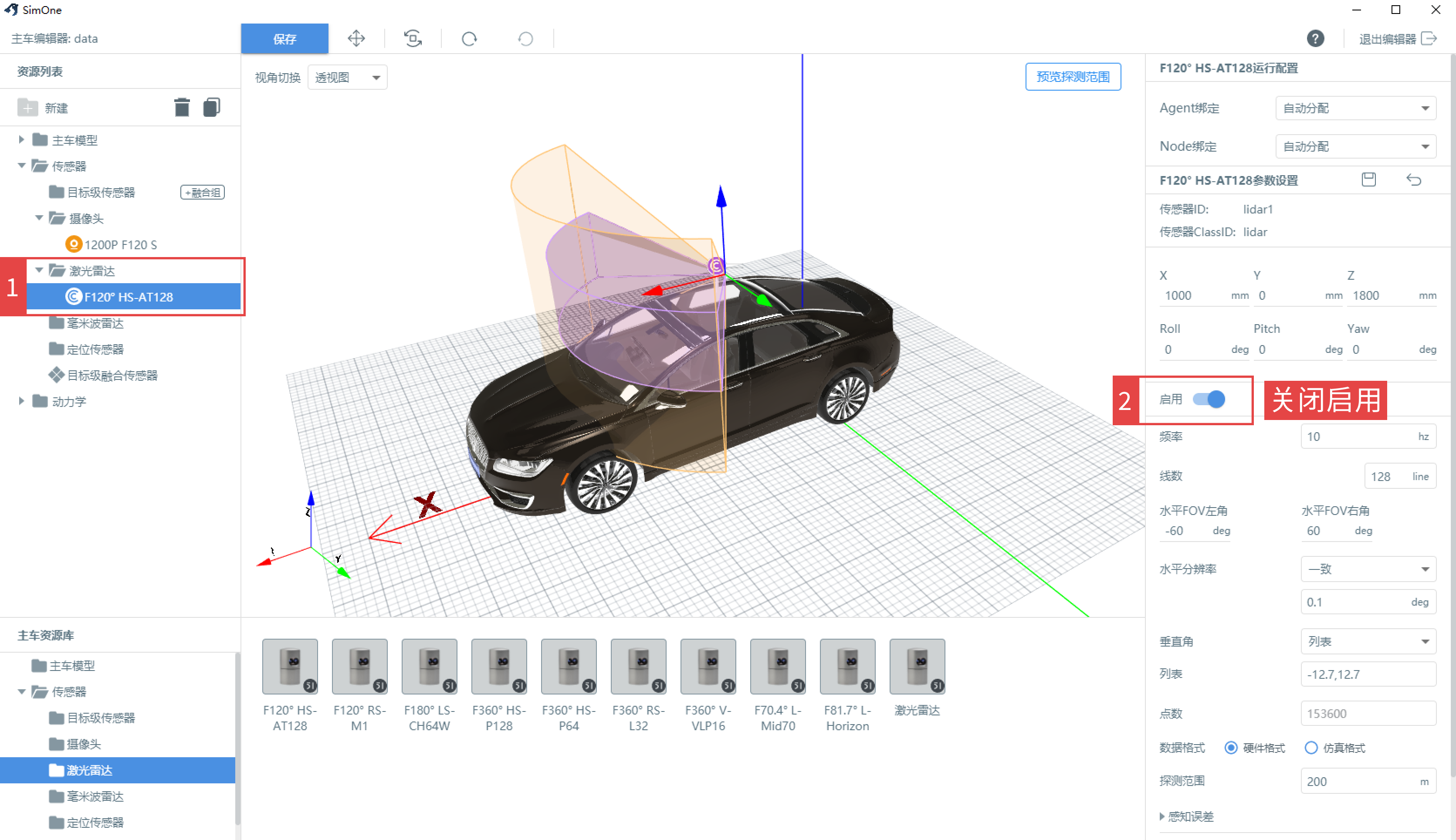
Task: Click the 主车资源库 tree scrollbar
Action: 237,738
